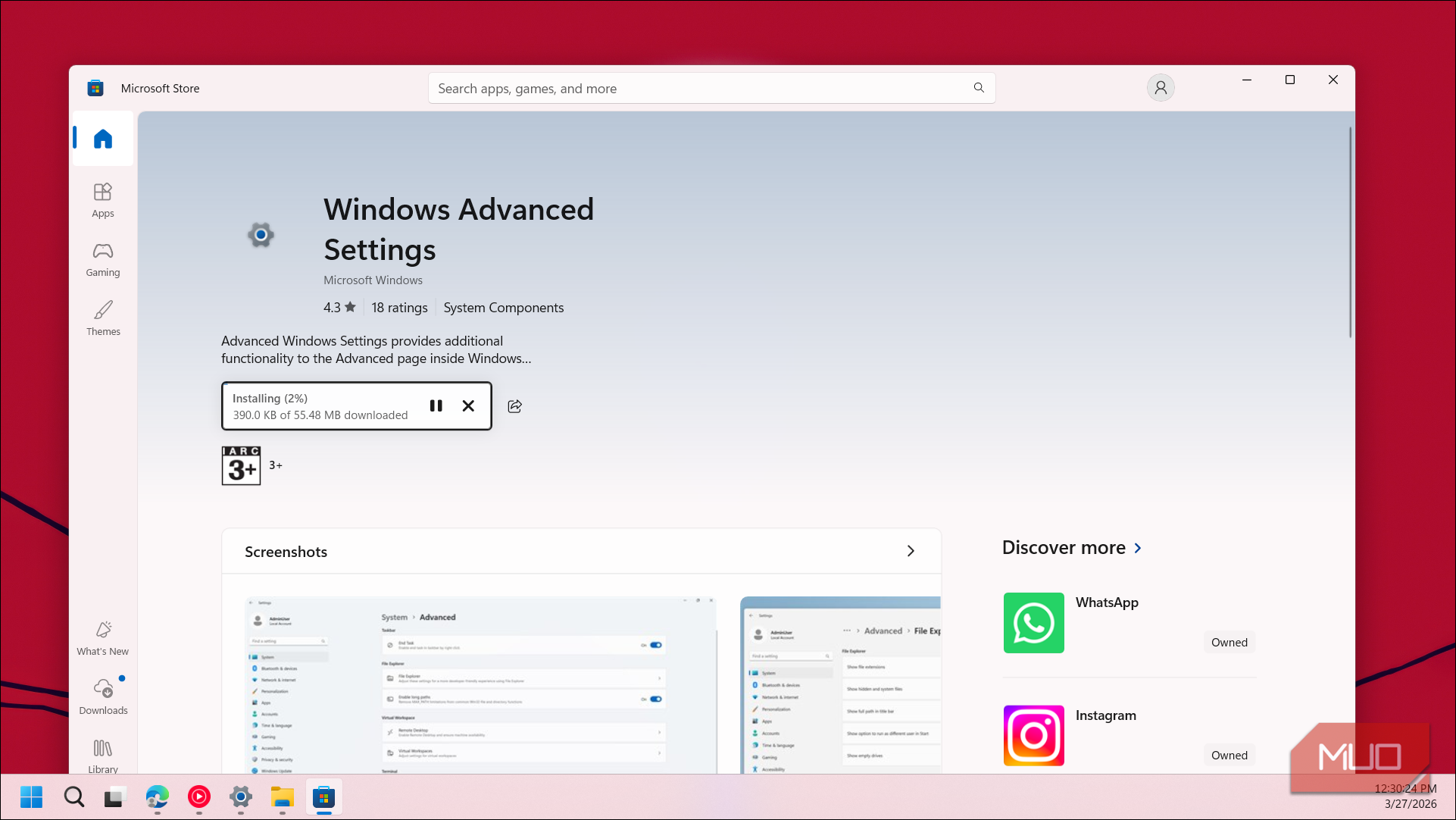Open the Home tab in sidebar
The height and width of the screenshot is (820, 1456).
pos(103,139)
